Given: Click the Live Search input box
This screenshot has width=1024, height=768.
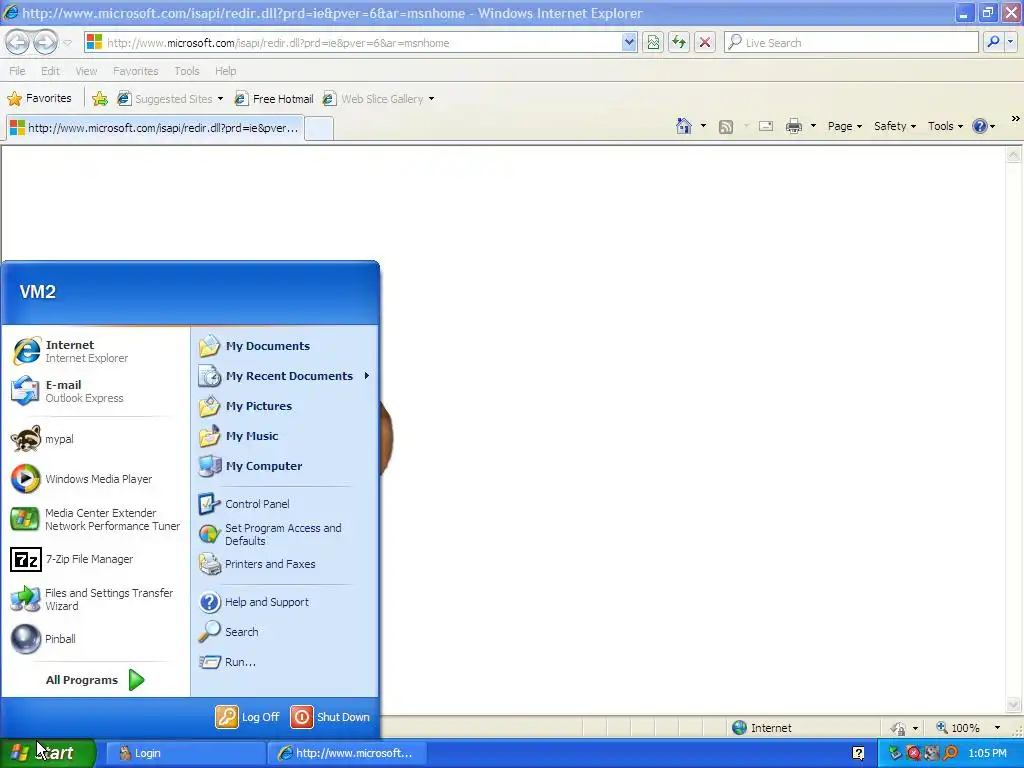Looking at the screenshot, I should click(852, 42).
